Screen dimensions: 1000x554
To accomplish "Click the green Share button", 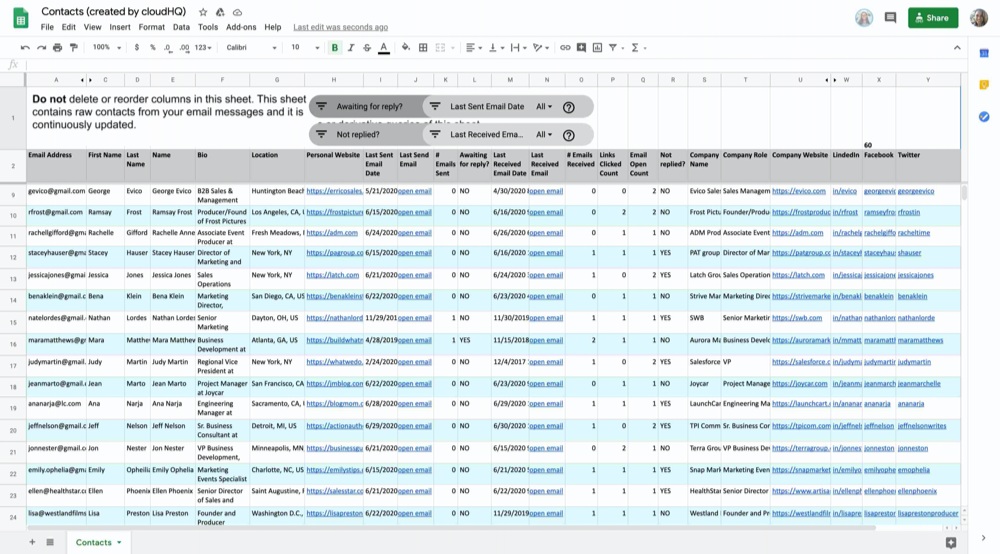I will 932,18.
